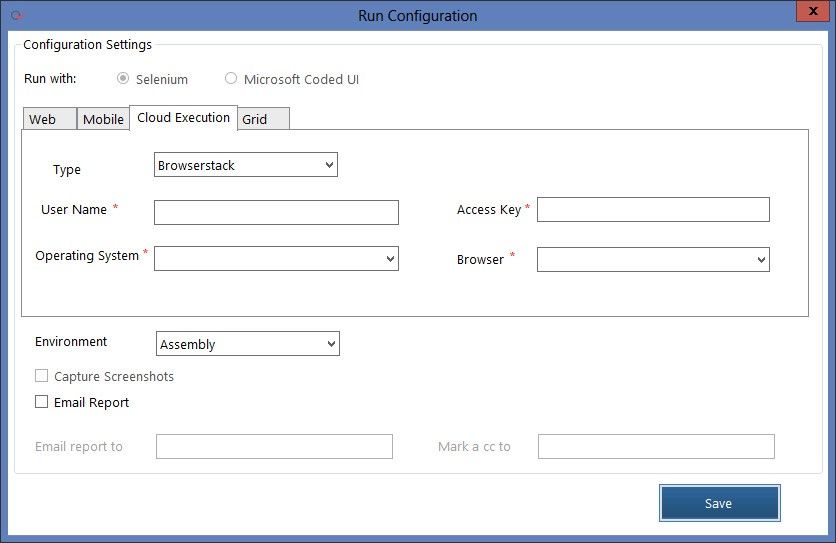
Task: Switch to the Web tab
Action: (50, 118)
